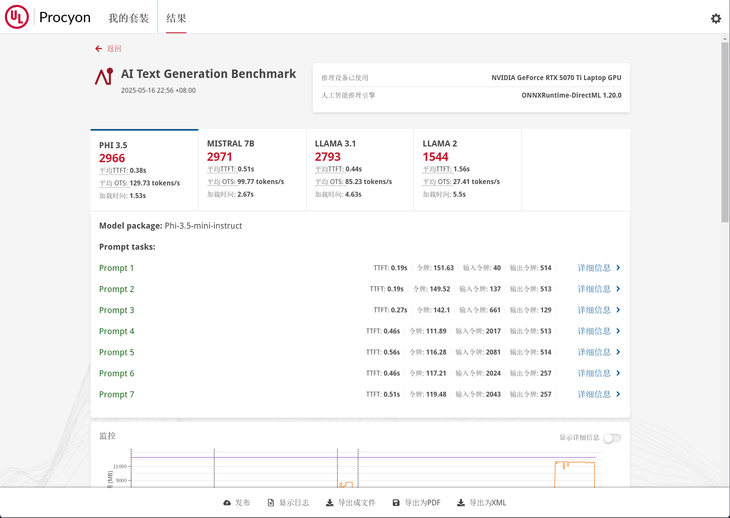Open settings via the gear icon
The width and height of the screenshot is (730, 518).
tap(716, 19)
